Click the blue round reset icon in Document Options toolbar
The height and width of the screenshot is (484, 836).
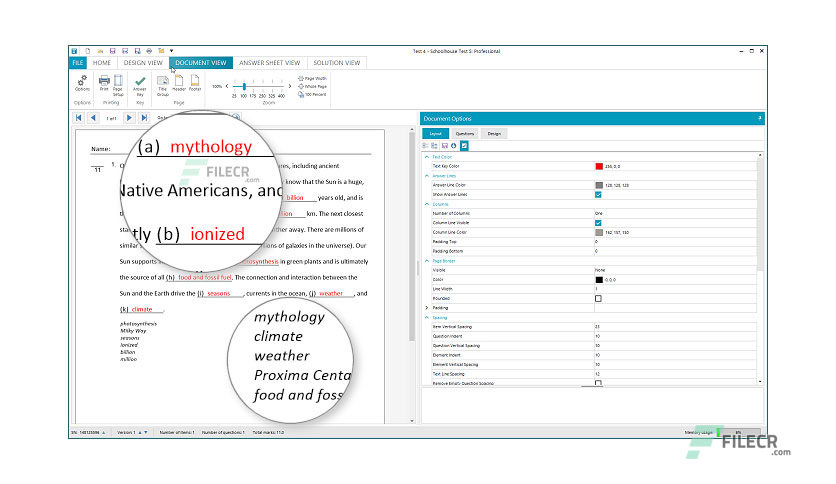coord(454,146)
